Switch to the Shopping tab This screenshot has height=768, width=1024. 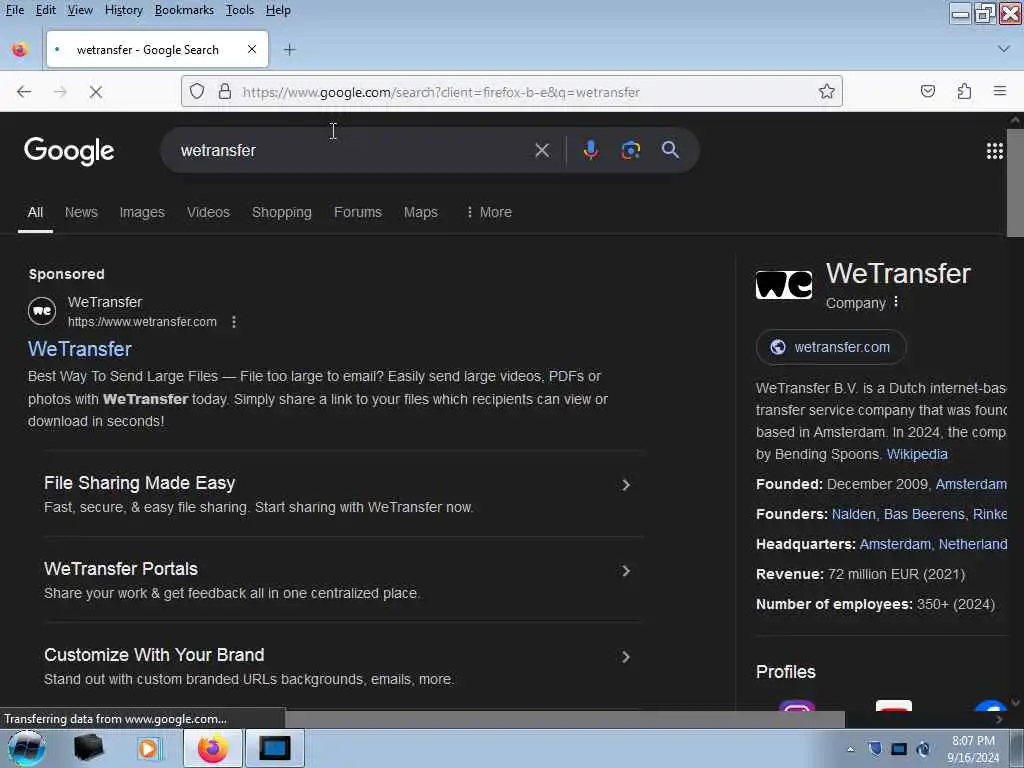tap(281, 212)
